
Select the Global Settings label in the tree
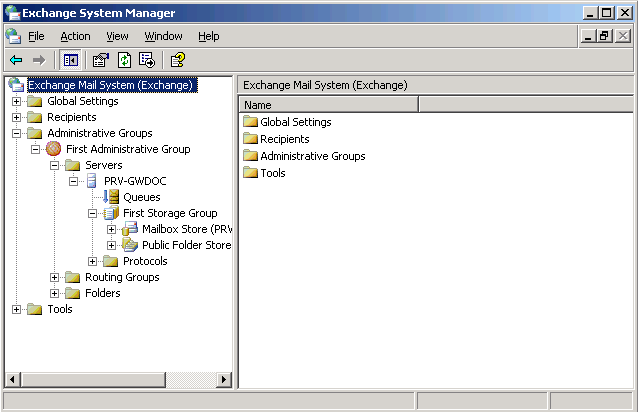(83, 101)
